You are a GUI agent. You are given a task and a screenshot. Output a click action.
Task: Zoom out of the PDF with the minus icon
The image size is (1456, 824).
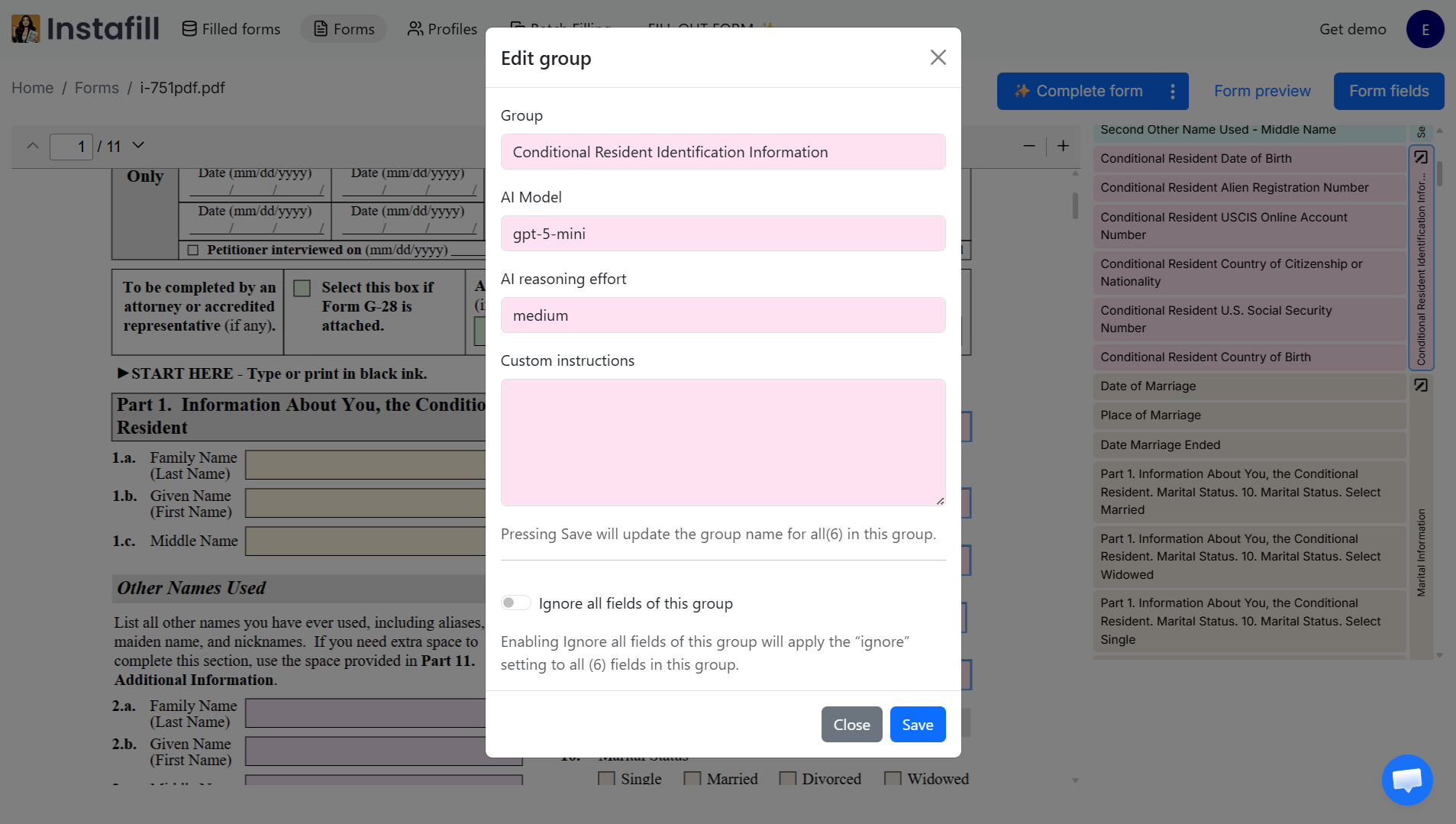[x=1029, y=146]
